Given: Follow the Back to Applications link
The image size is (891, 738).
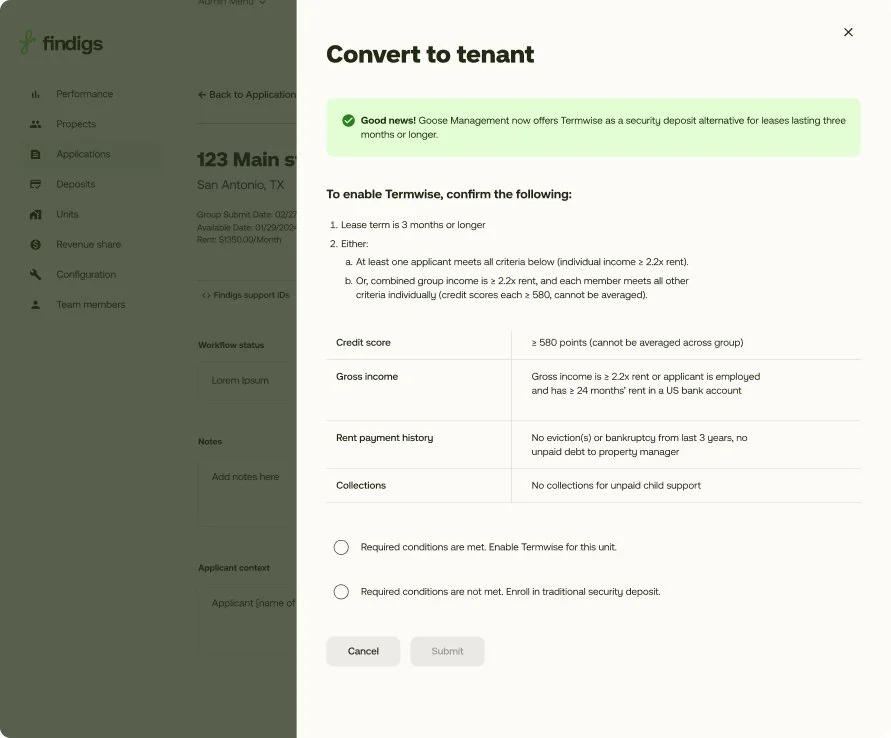Looking at the screenshot, I should pyautogui.click(x=247, y=95).
